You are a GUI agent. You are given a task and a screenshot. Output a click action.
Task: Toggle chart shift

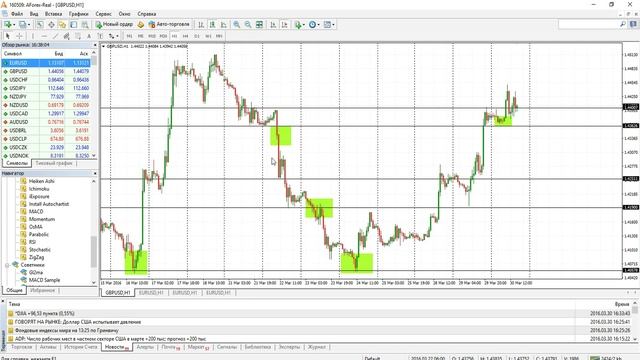coord(284,25)
